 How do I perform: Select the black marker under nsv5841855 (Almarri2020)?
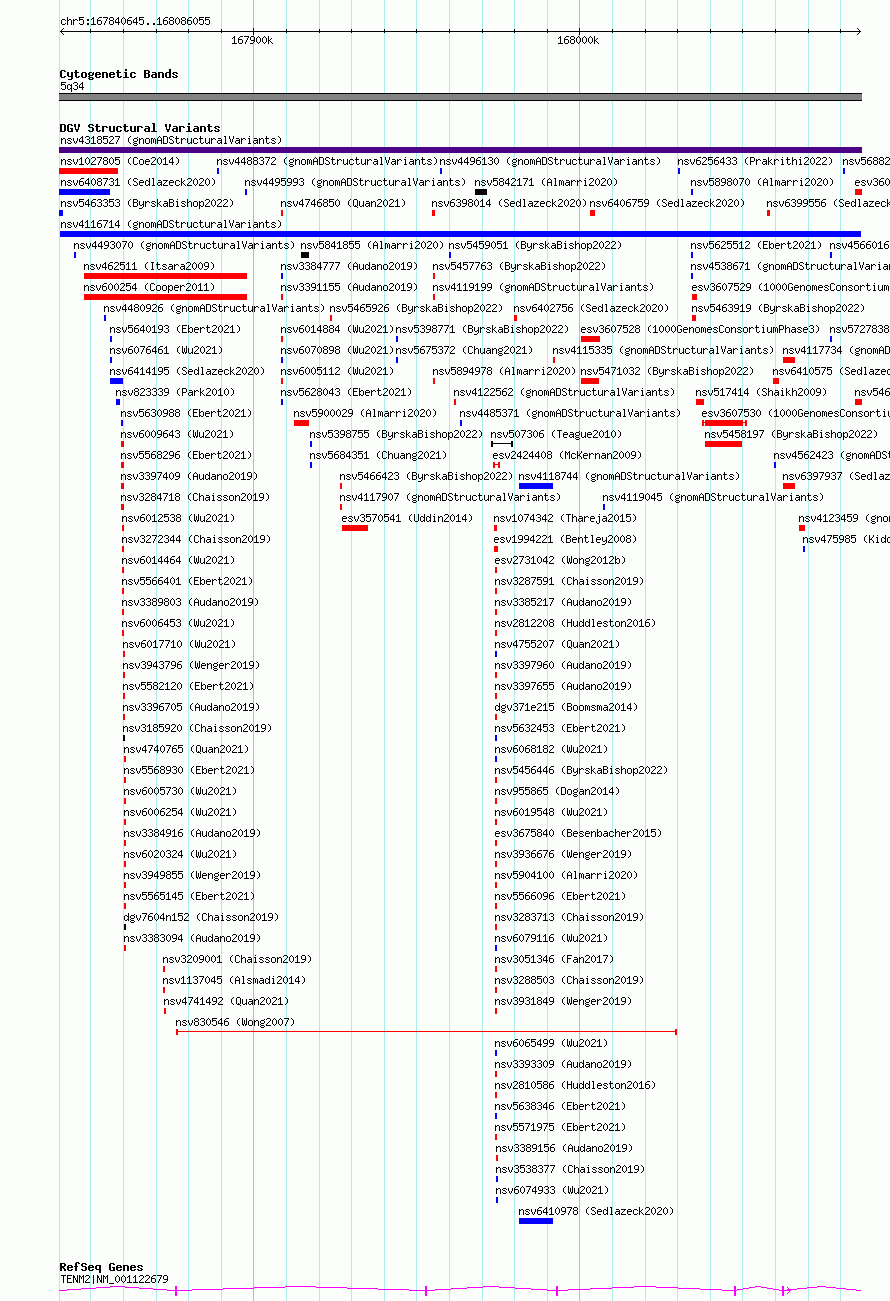(x=305, y=255)
